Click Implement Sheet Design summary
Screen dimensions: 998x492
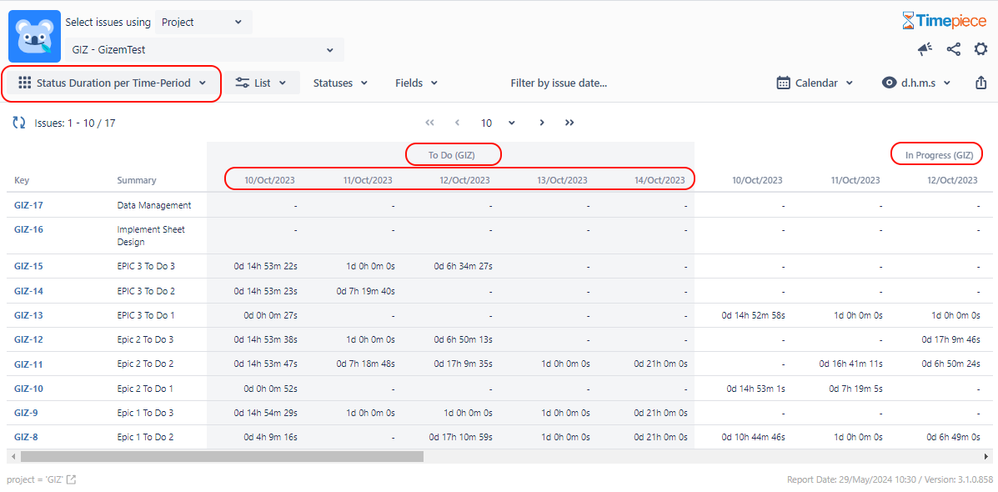coord(151,235)
